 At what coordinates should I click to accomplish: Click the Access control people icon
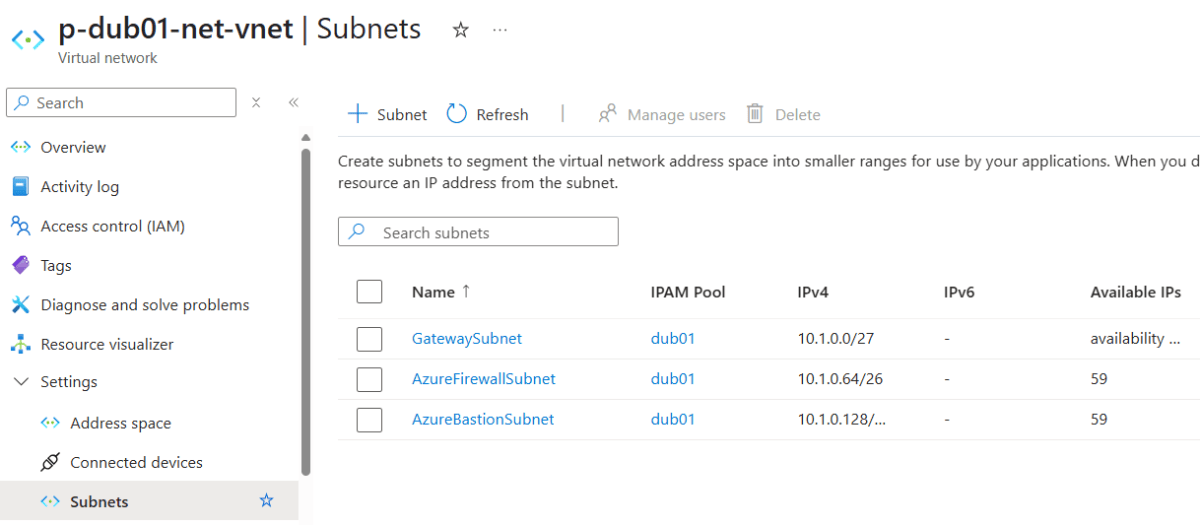click(21, 226)
